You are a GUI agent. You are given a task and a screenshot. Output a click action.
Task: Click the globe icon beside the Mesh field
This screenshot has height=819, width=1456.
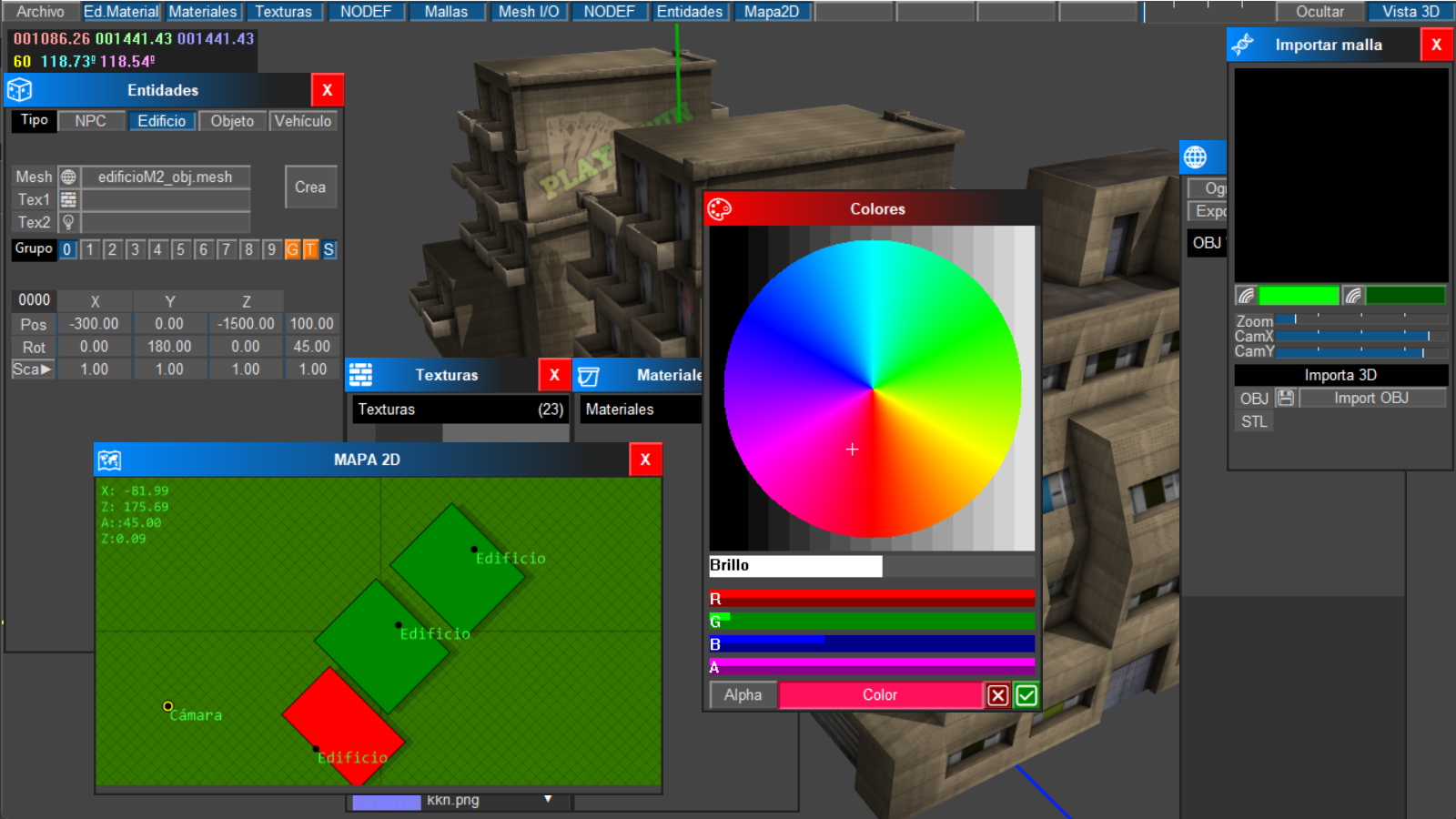pyautogui.click(x=68, y=177)
